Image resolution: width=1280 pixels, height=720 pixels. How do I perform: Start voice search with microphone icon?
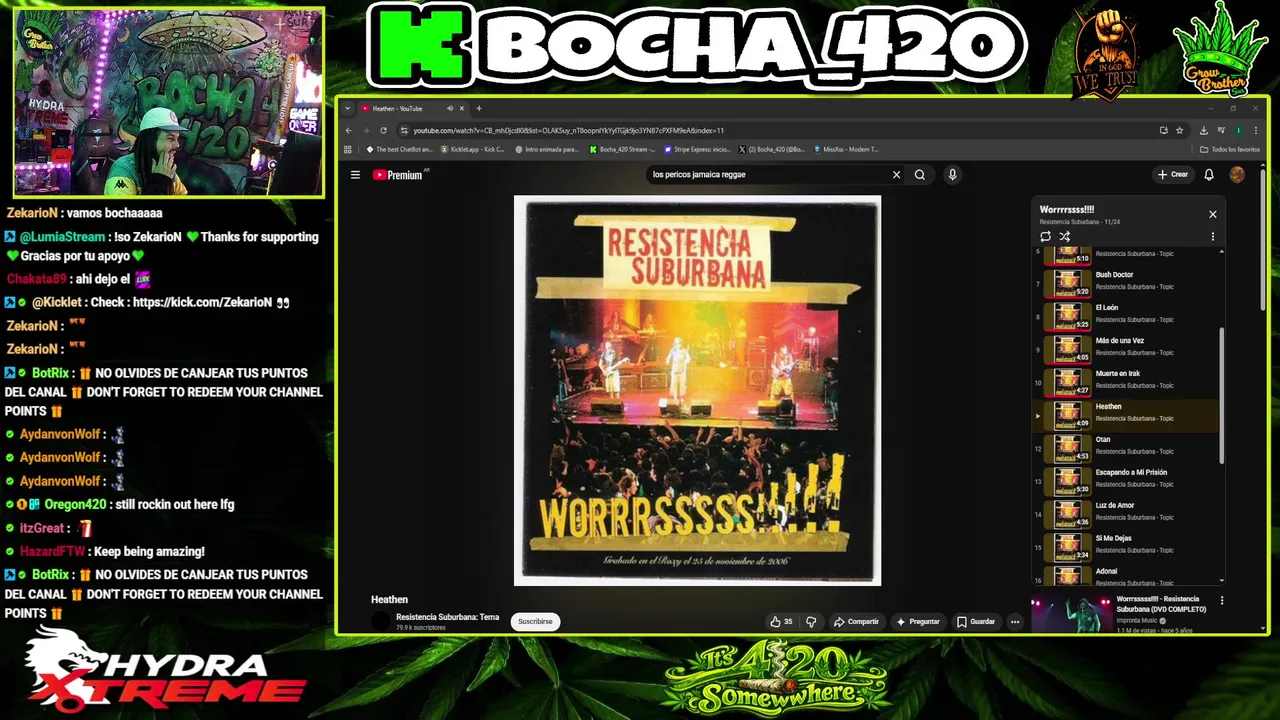(x=952, y=175)
